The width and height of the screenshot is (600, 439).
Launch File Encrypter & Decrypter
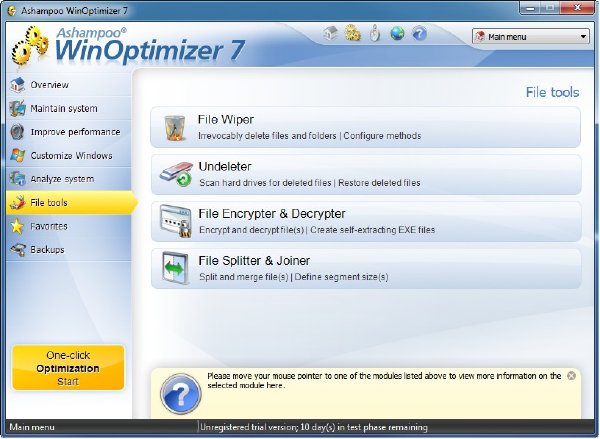(366, 222)
